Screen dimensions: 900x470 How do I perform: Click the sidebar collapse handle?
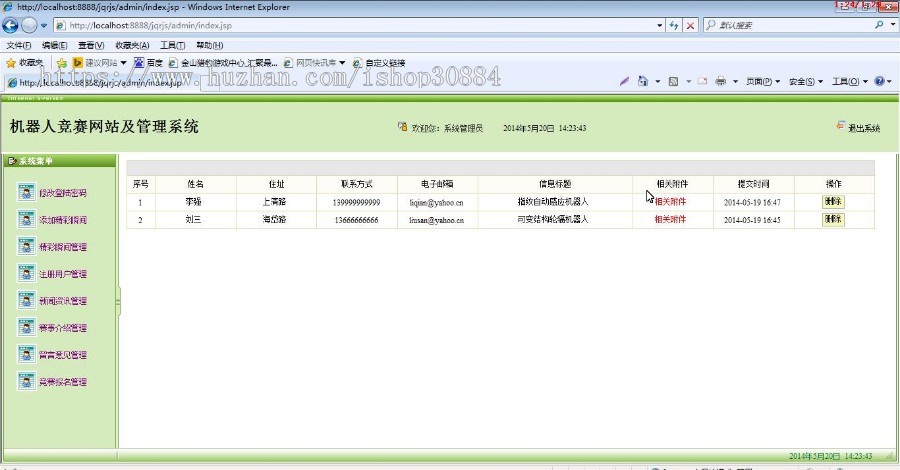(x=118, y=301)
